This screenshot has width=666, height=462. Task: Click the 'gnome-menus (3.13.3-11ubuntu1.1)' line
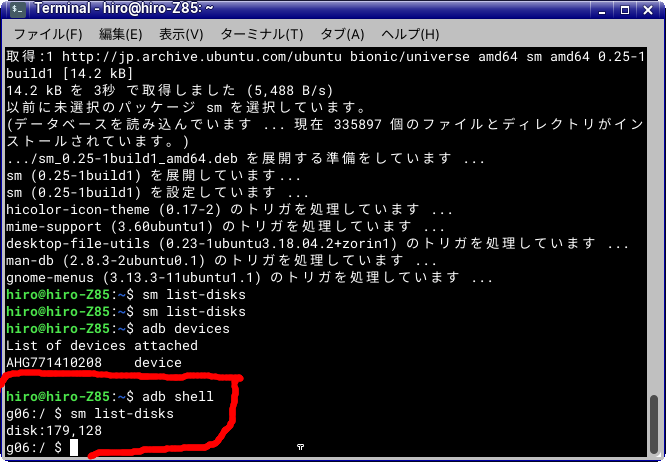(x=249, y=277)
